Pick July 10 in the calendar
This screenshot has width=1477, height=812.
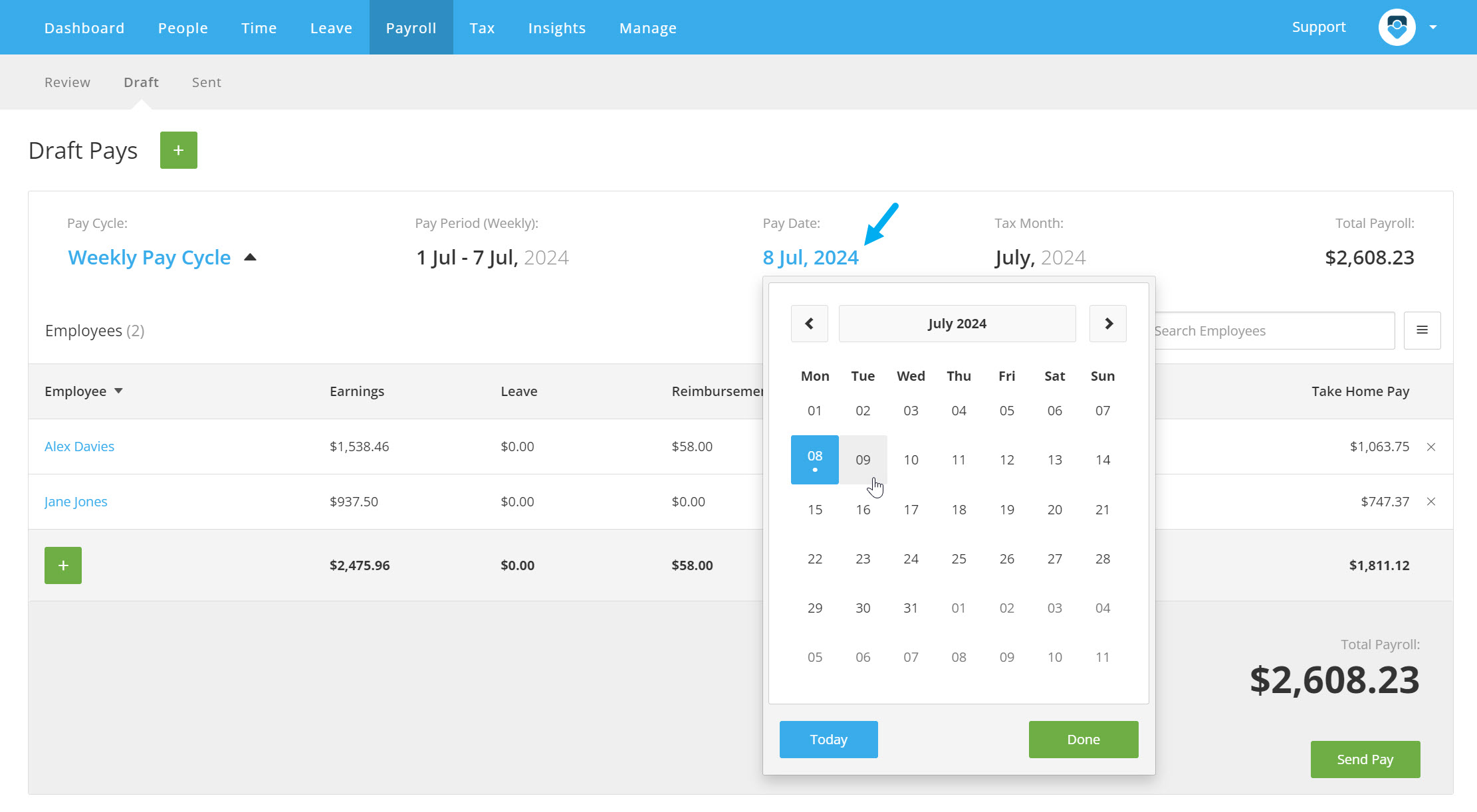(x=911, y=460)
